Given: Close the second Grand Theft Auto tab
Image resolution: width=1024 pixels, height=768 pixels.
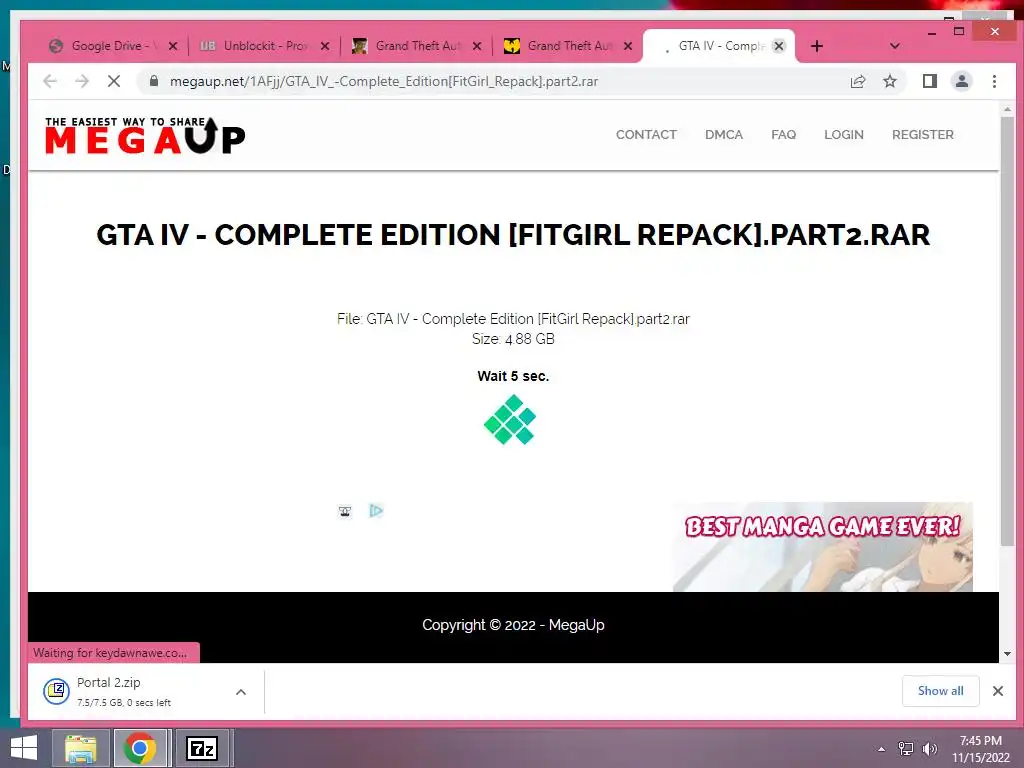Looking at the screenshot, I should pyautogui.click(x=628, y=46).
